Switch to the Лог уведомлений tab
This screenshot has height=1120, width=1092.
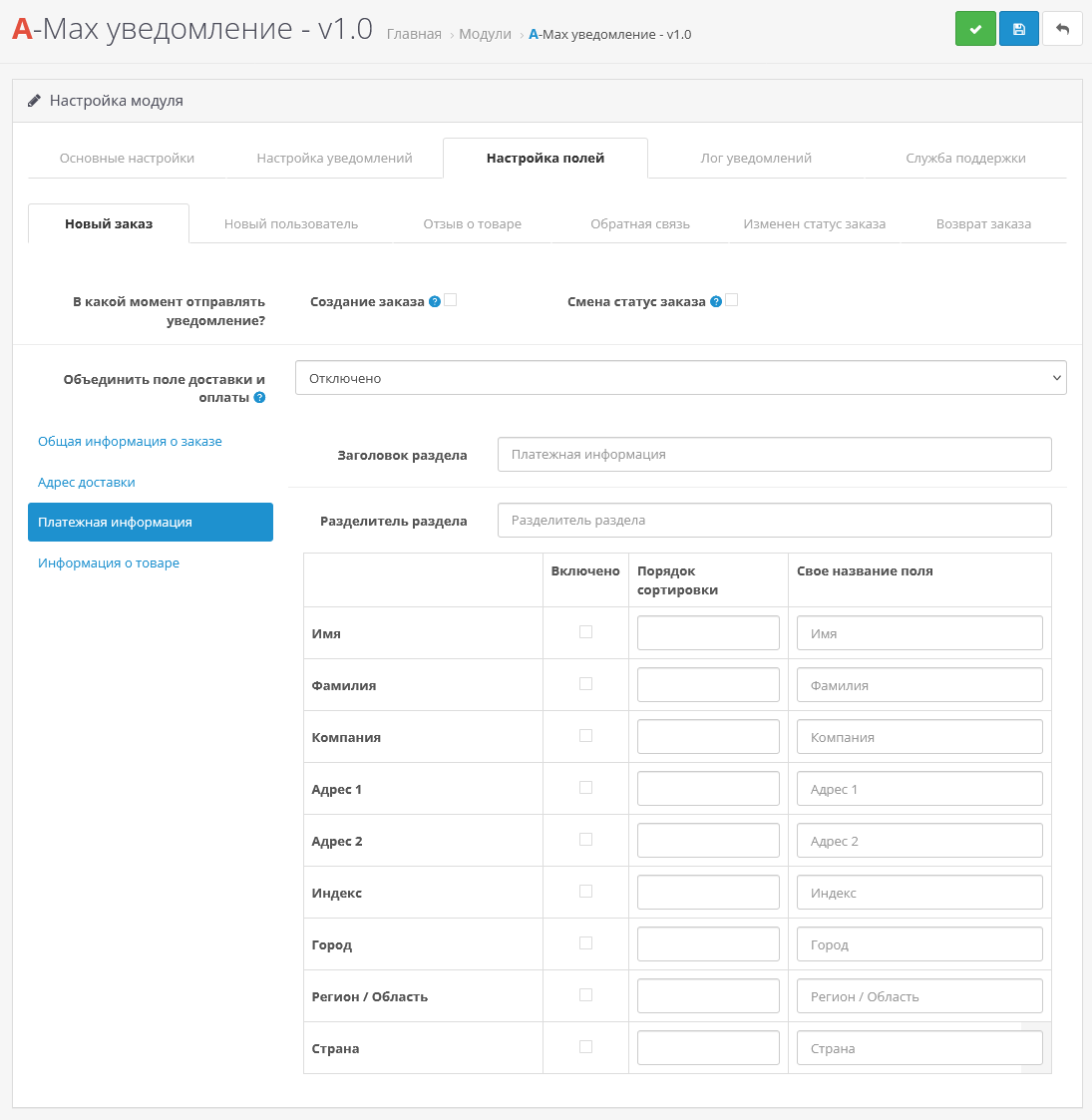click(755, 158)
